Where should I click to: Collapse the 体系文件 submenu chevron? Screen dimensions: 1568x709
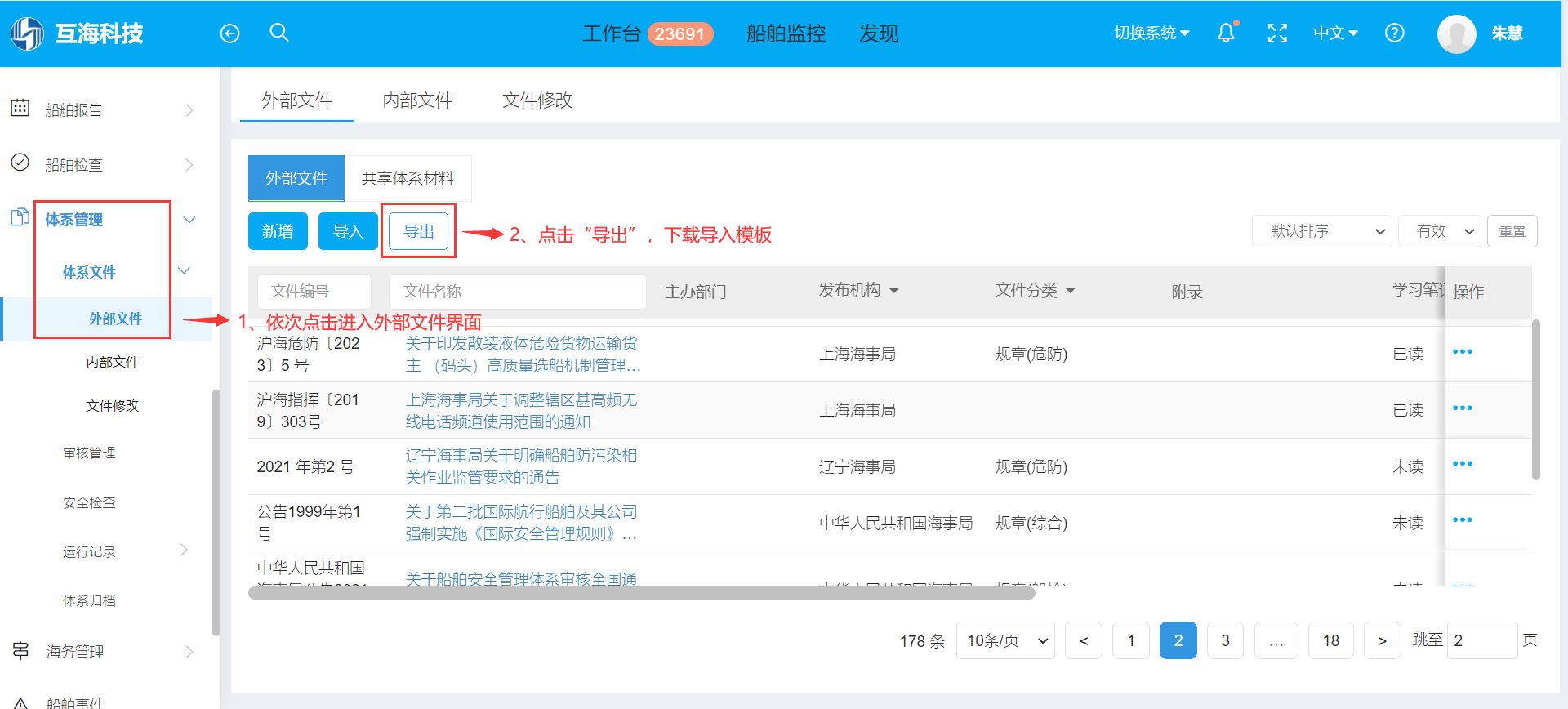coord(184,270)
